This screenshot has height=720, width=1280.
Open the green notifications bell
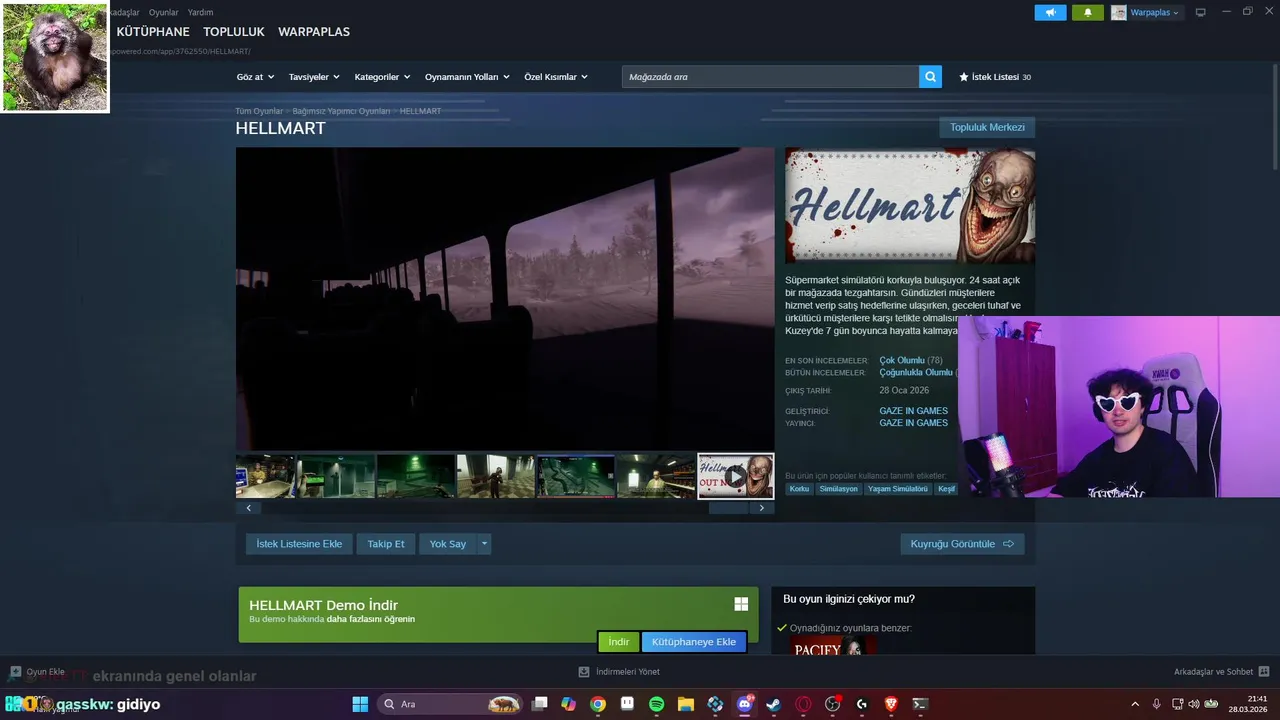tap(1087, 12)
